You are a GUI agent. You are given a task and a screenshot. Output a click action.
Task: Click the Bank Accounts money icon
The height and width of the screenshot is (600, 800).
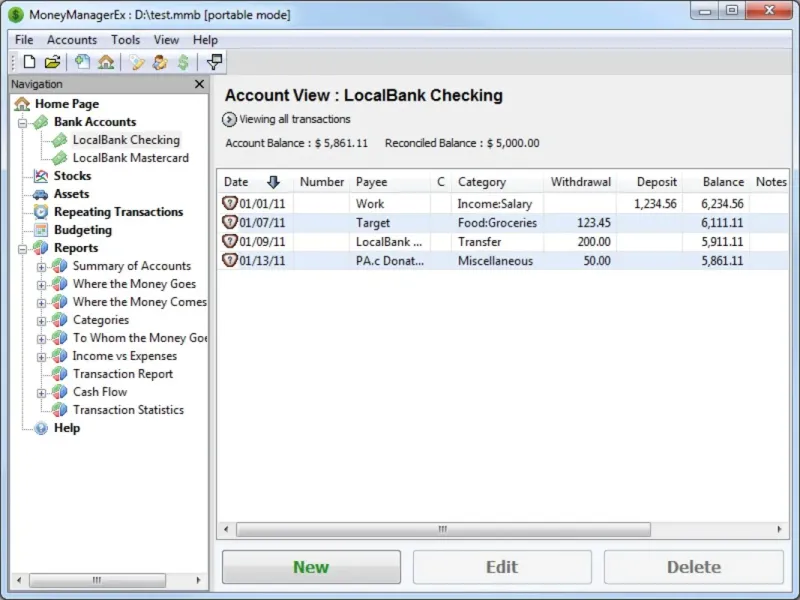point(41,122)
